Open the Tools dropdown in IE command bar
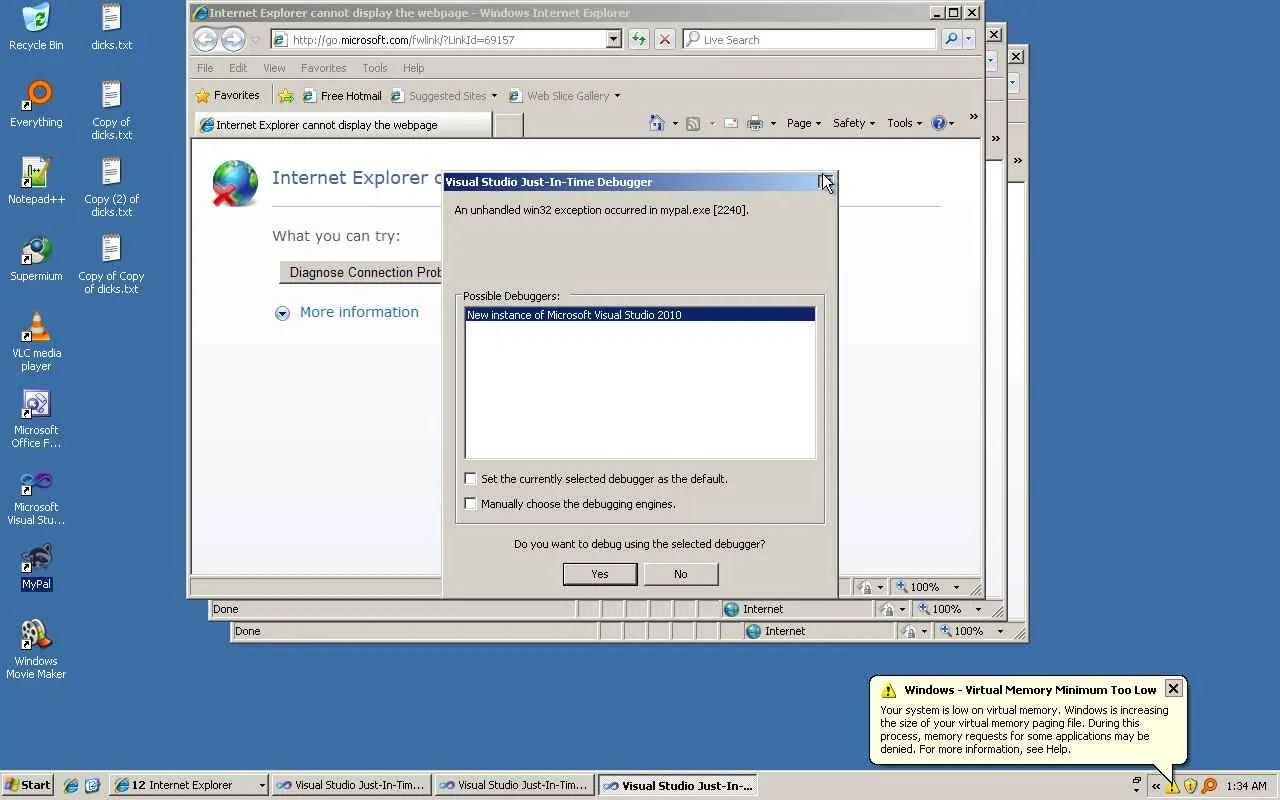Viewport: 1280px width, 800px height. pyautogui.click(x=904, y=123)
